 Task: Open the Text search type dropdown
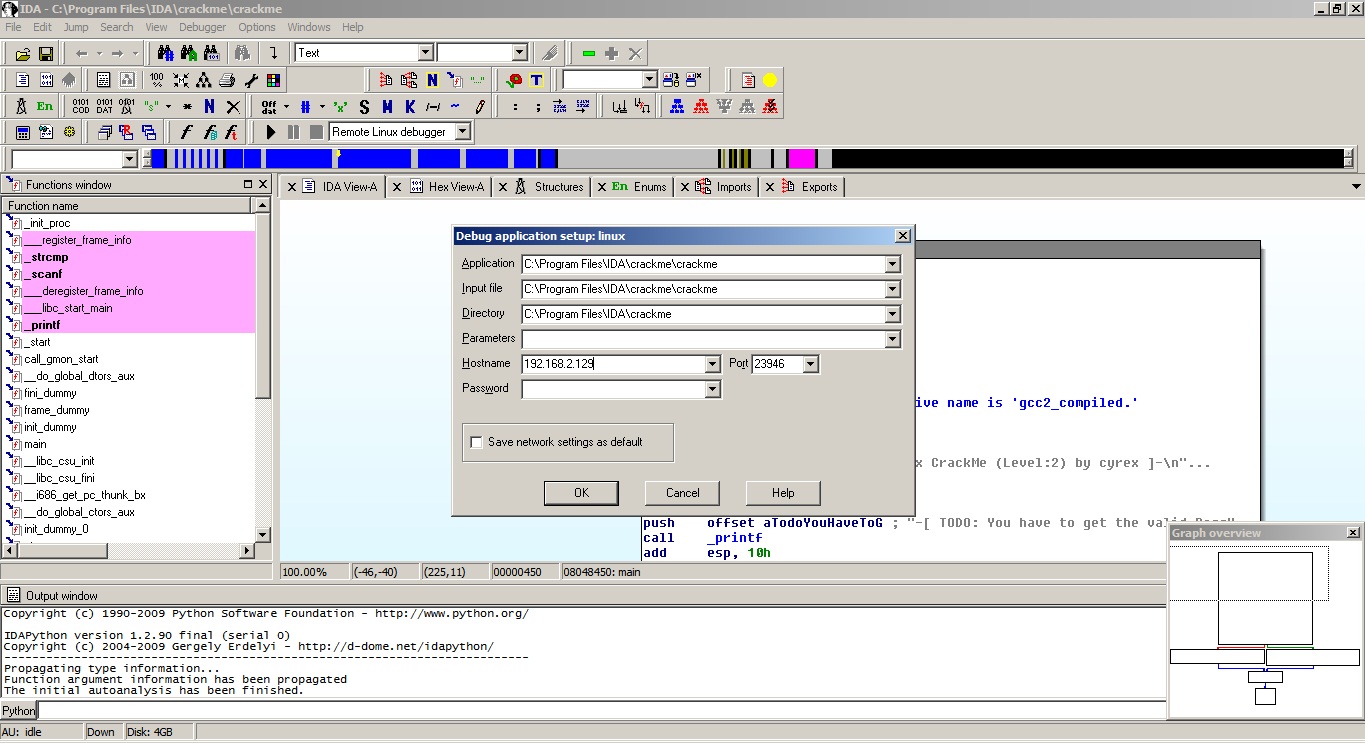click(x=425, y=53)
